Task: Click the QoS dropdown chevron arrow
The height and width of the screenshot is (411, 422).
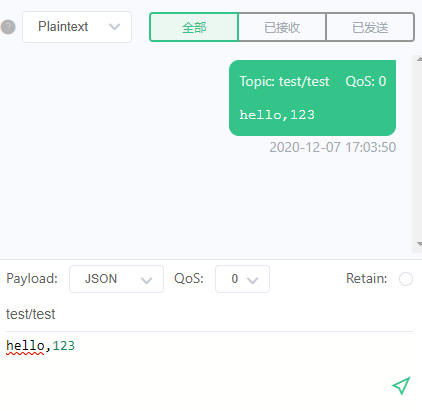Action: (x=253, y=280)
